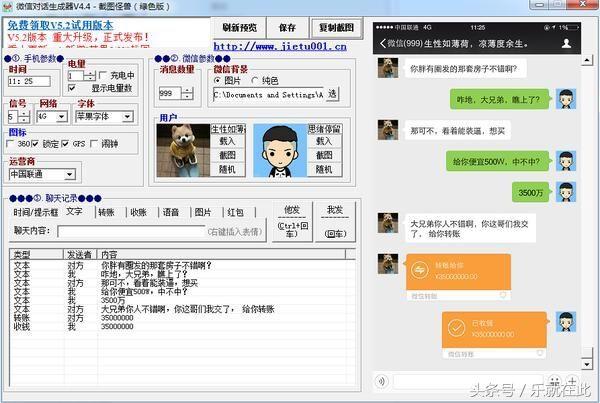Screen dimensions: 600x403
Task: Switch to the 时间/提示框 tab
Action: point(36,212)
